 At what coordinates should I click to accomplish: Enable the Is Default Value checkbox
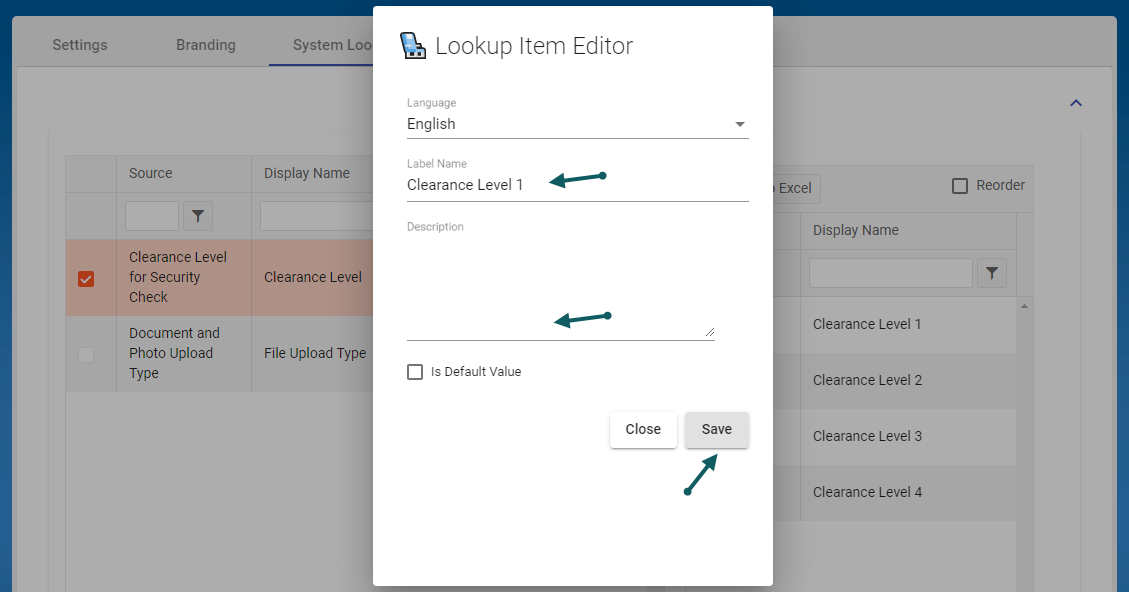(x=415, y=372)
